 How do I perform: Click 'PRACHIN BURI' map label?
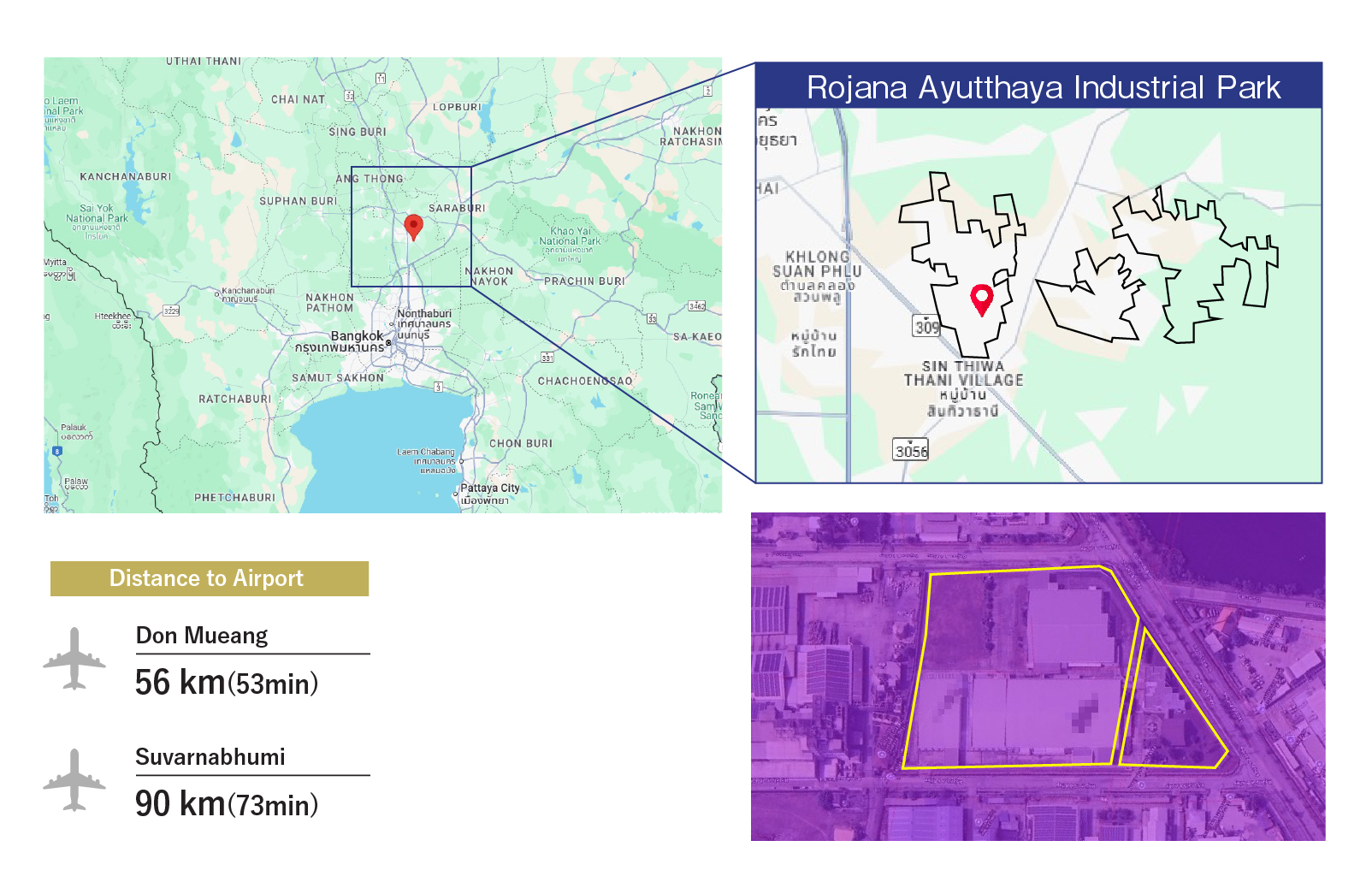[x=584, y=281]
